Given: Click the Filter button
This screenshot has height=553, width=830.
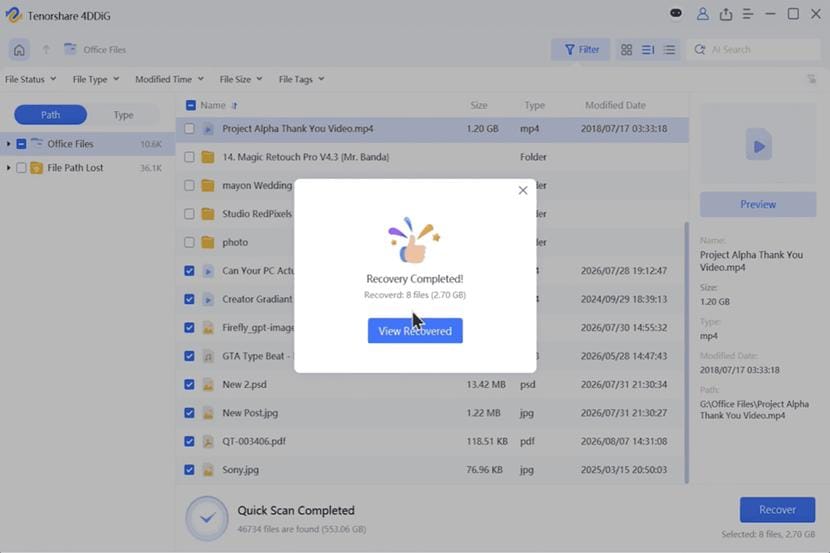Looking at the screenshot, I should 581,50.
